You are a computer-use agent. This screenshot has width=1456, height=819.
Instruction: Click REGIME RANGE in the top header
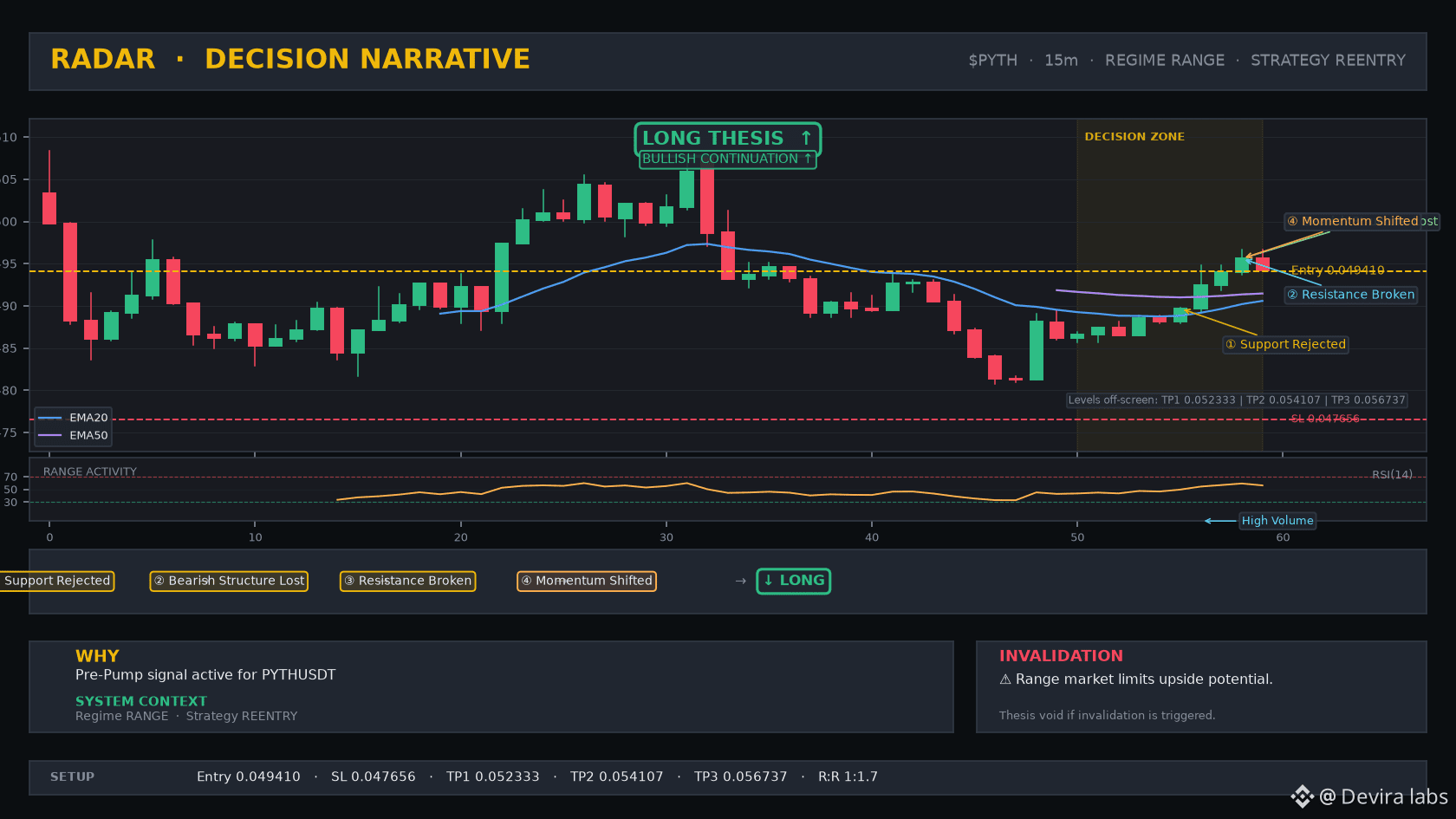pyautogui.click(x=1165, y=60)
